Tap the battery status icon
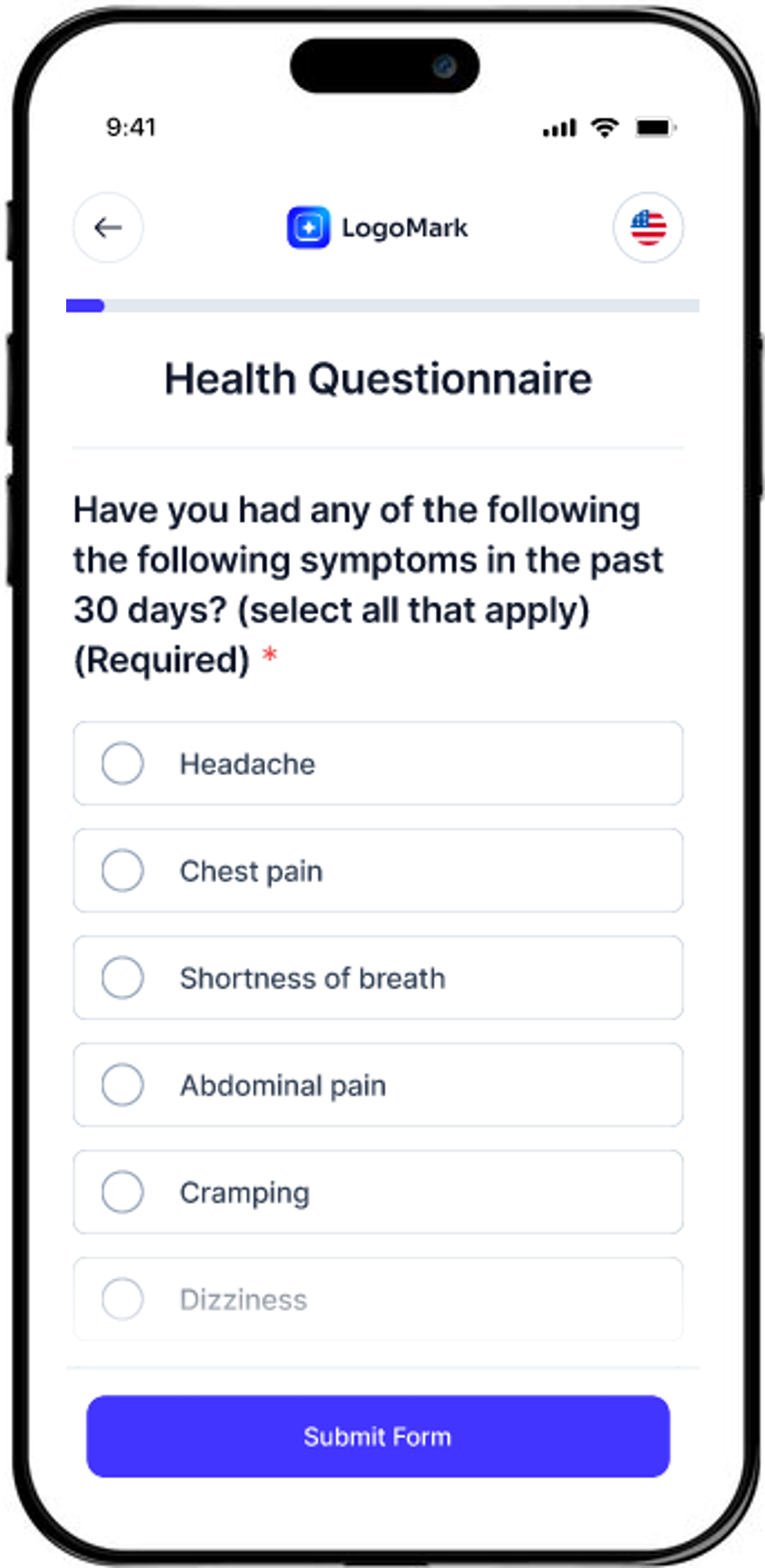This screenshot has width=765, height=1568. pos(655,127)
